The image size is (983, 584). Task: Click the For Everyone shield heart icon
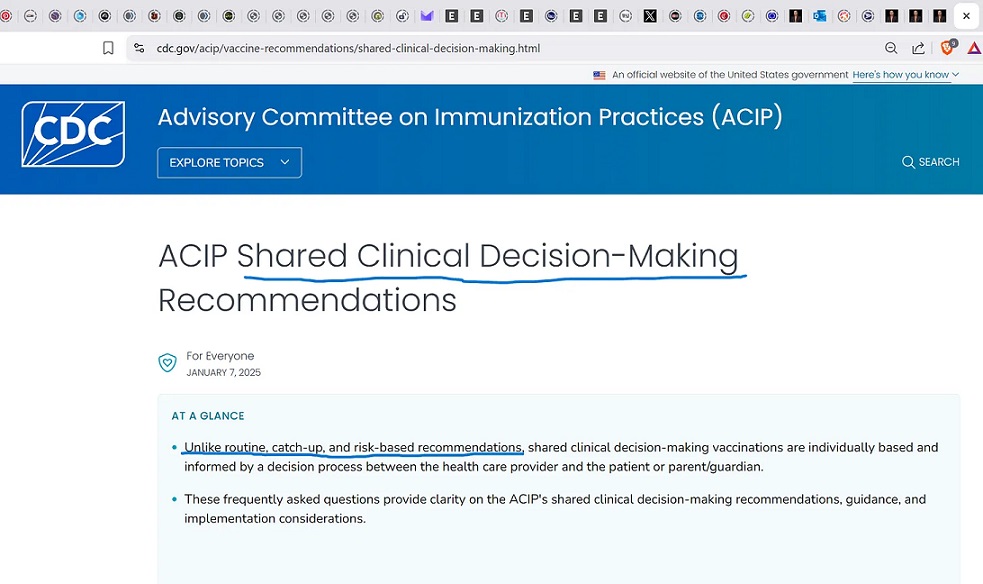coord(167,363)
